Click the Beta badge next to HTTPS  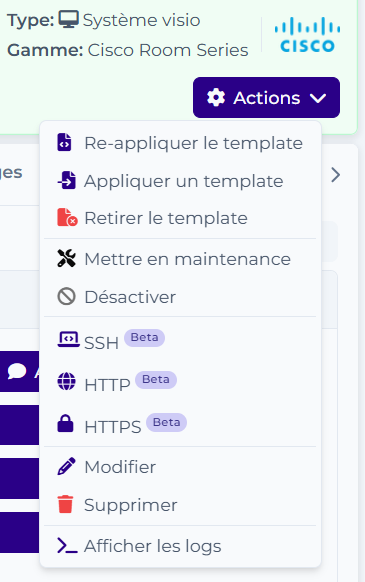166,422
